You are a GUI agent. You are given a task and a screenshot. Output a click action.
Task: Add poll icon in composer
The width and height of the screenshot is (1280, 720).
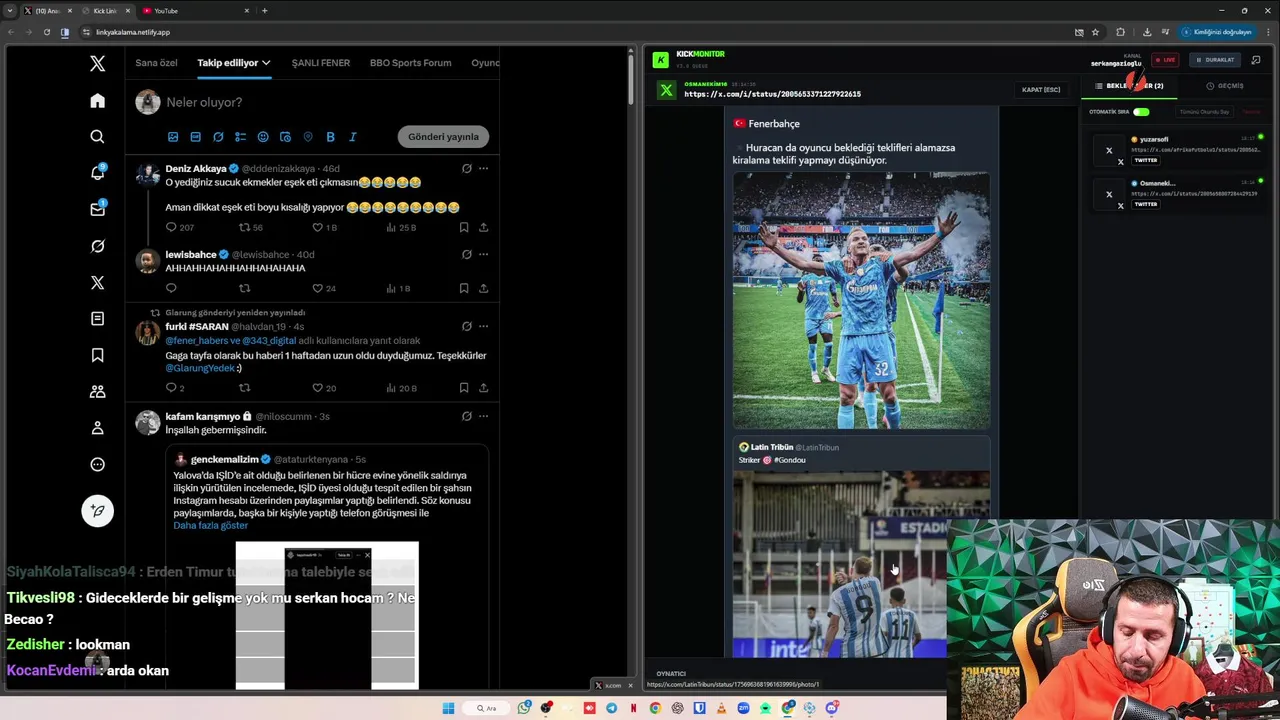point(240,137)
